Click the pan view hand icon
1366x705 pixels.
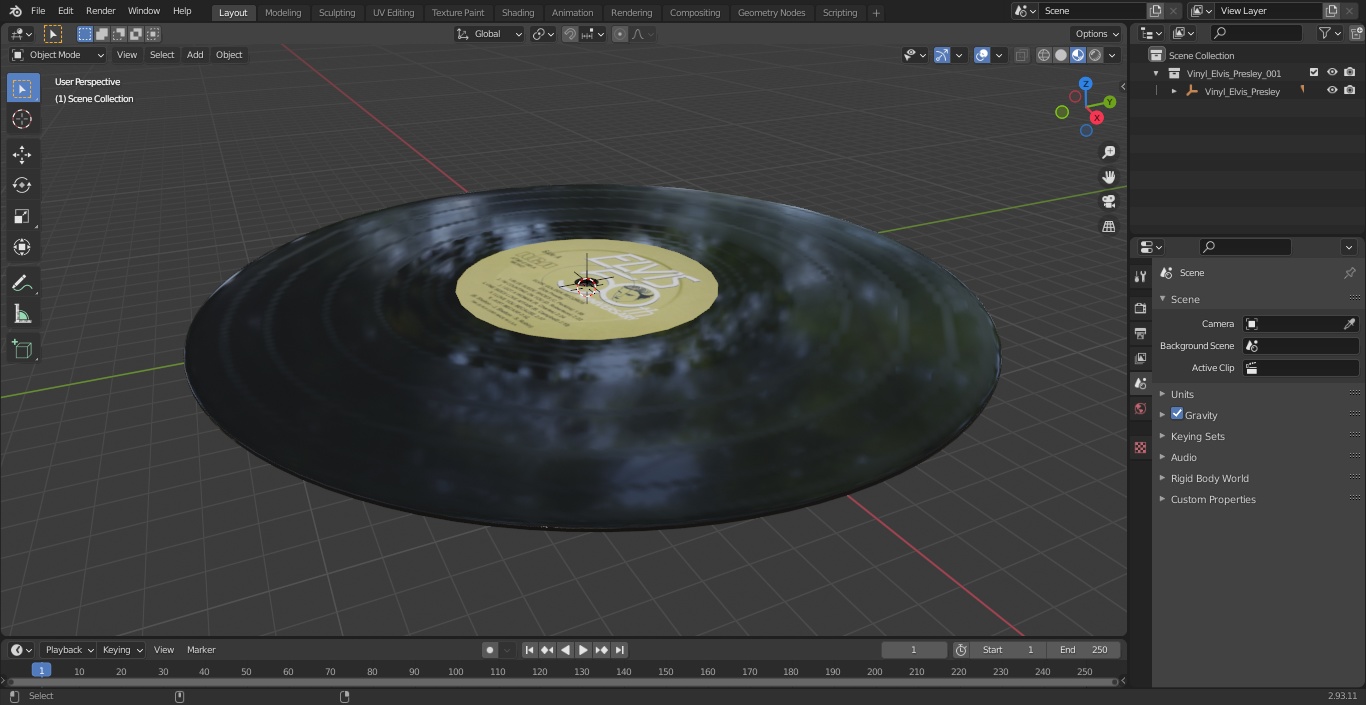[1108, 177]
